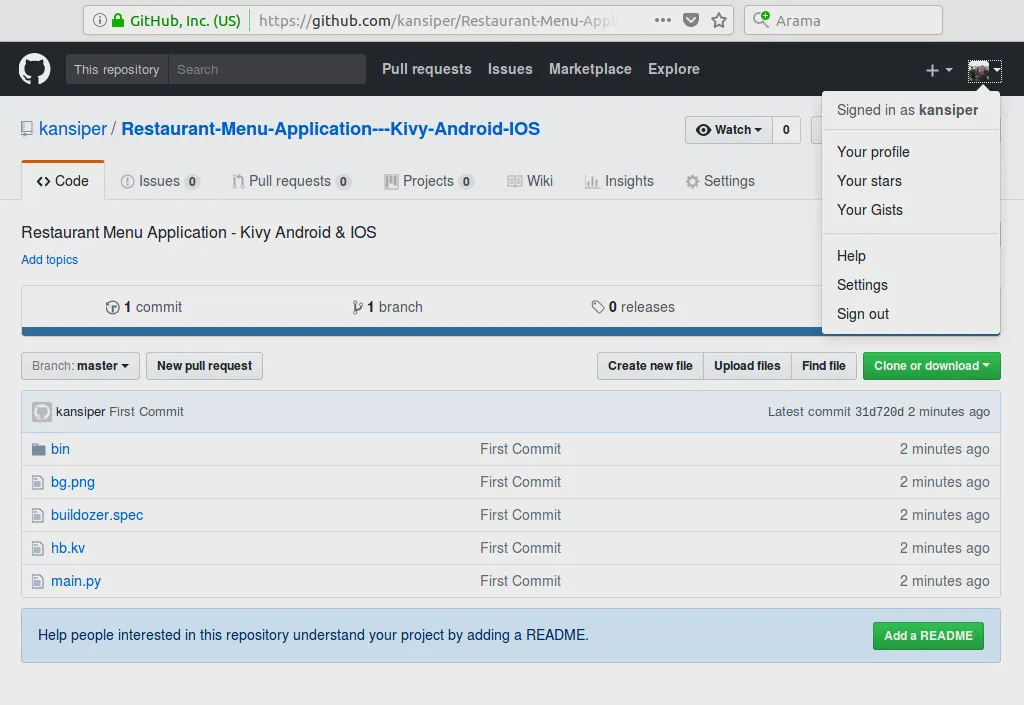The height and width of the screenshot is (705, 1024).
Task: Click the file icon next to bg.png
Action: click(38, 482)
